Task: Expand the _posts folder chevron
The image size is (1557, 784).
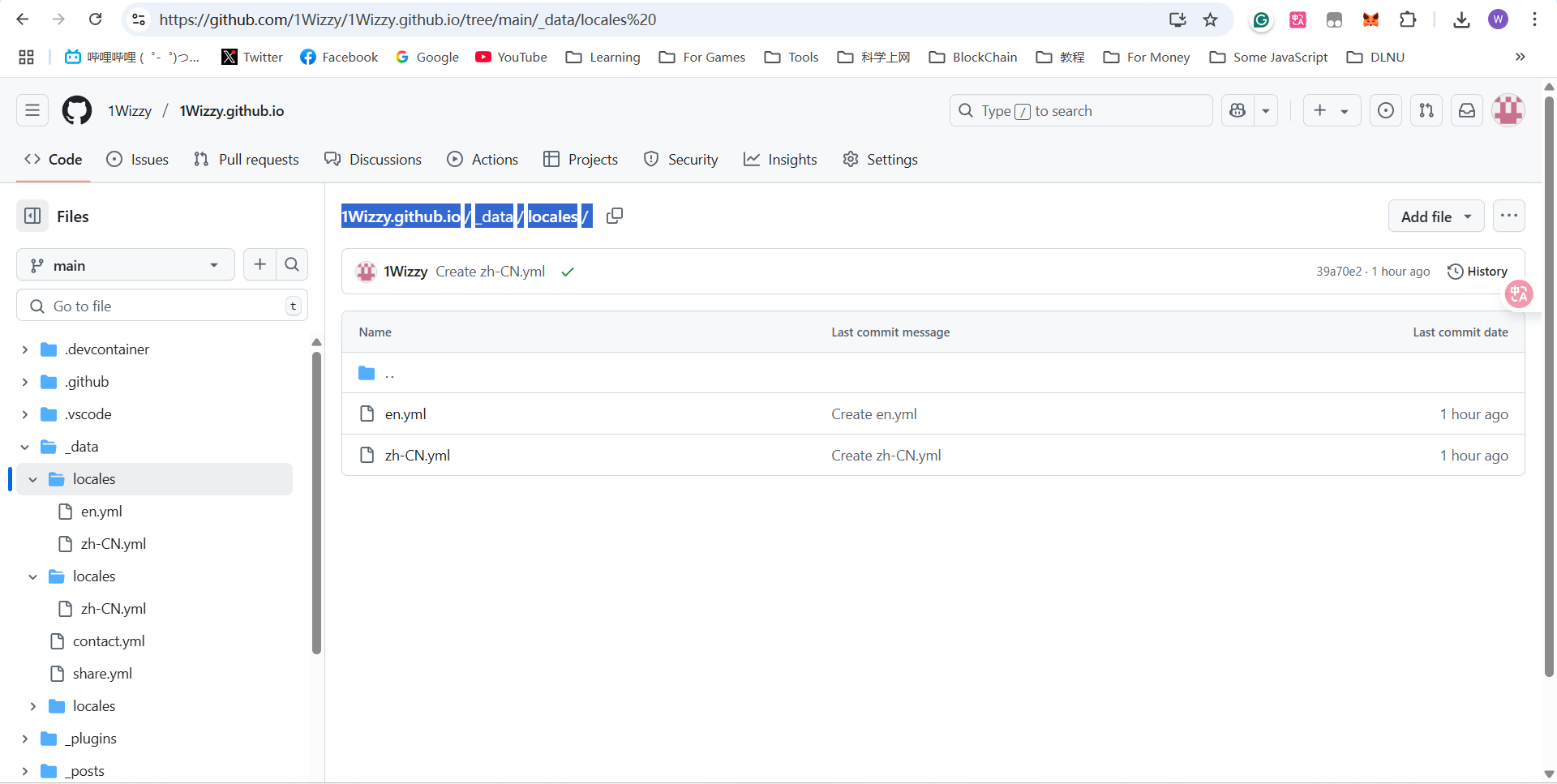Action: pyautogui.click(x=24, y=771)
